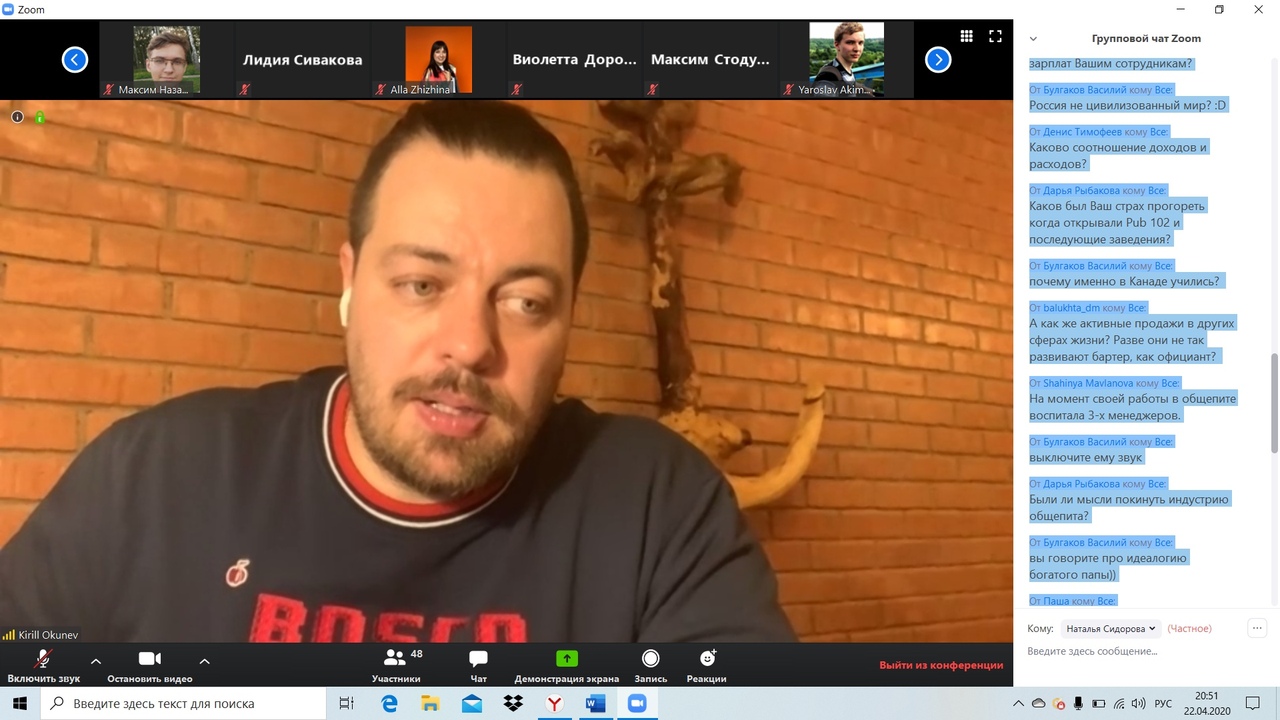Collapse the Групповой чат Zoom panel chevron

(x=1033, y=39)
